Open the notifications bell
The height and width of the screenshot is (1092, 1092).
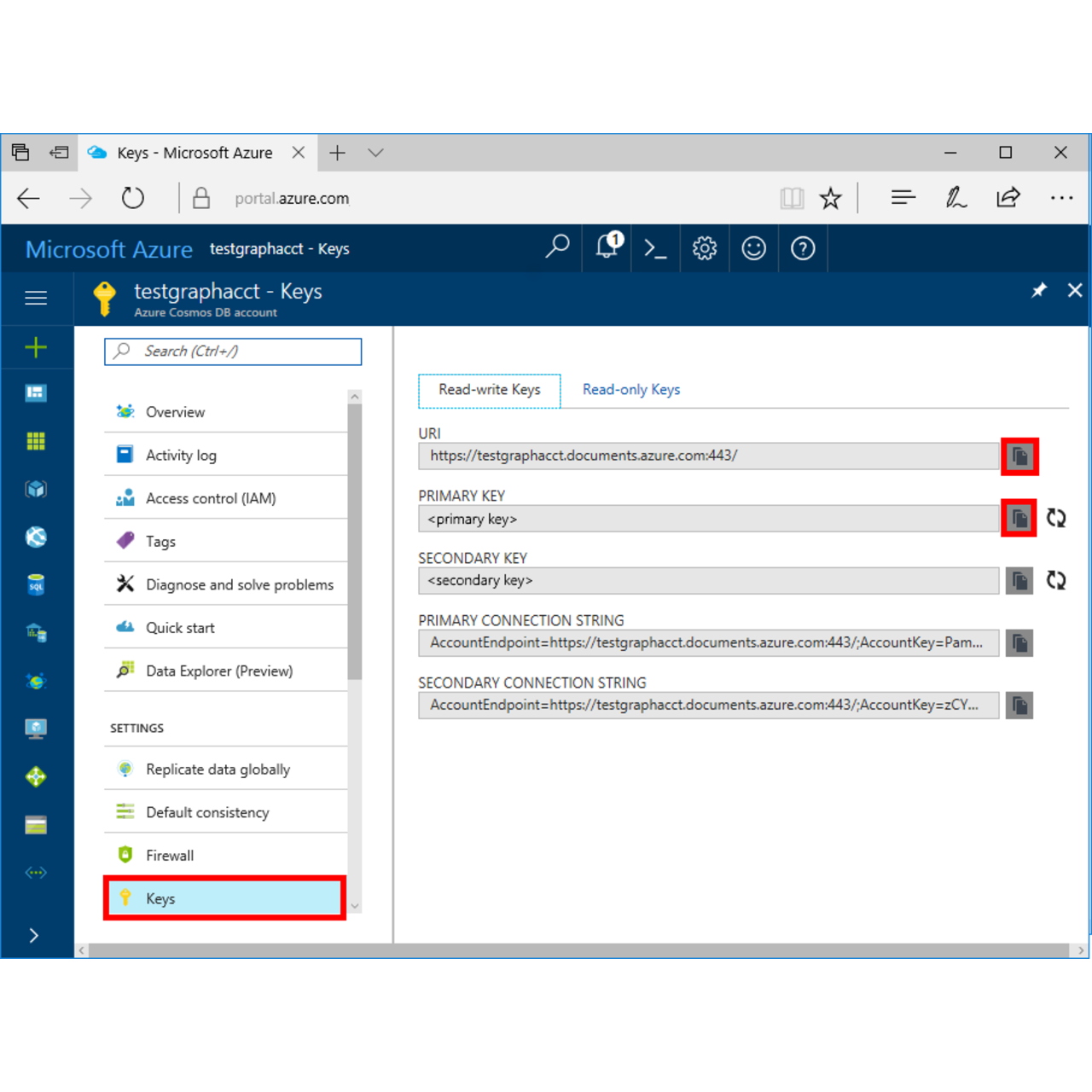coord(607,247)
